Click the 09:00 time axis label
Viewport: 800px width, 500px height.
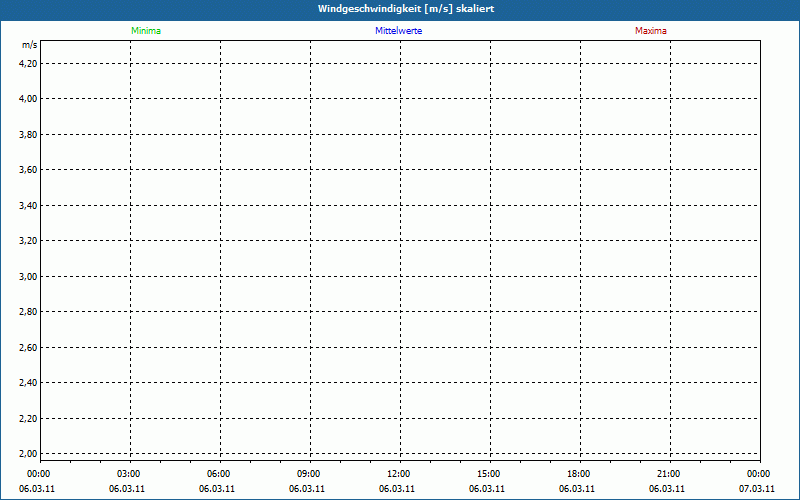309,474
